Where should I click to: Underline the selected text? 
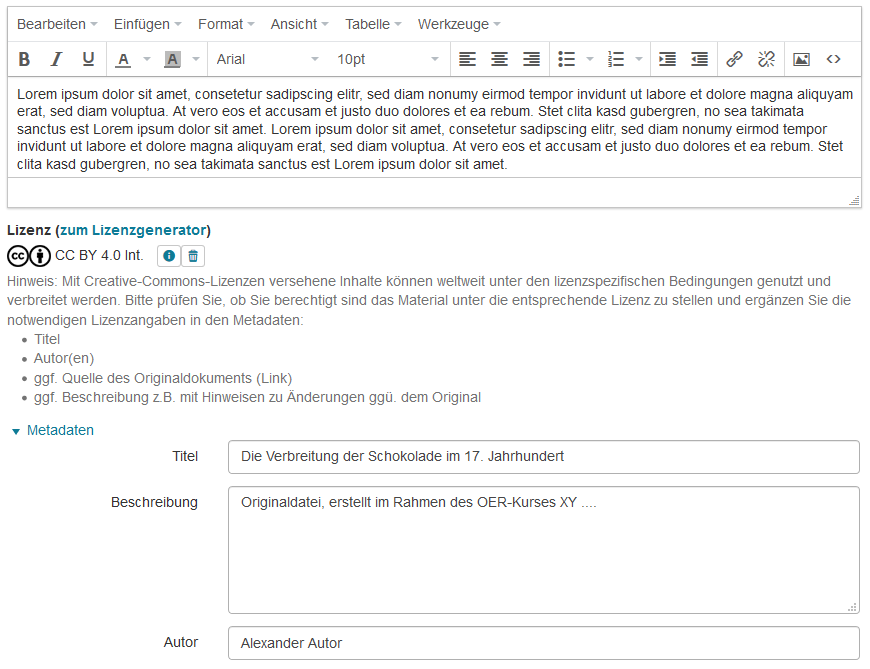pos(88,59)
